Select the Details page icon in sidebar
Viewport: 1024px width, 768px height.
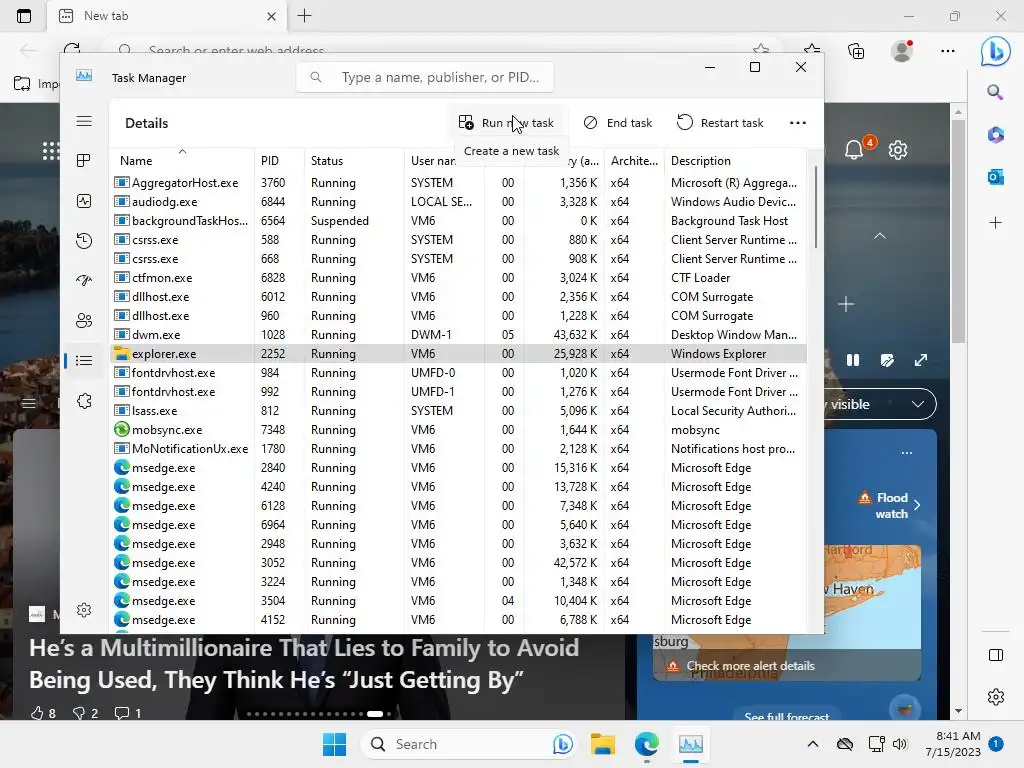click(84, 360)
